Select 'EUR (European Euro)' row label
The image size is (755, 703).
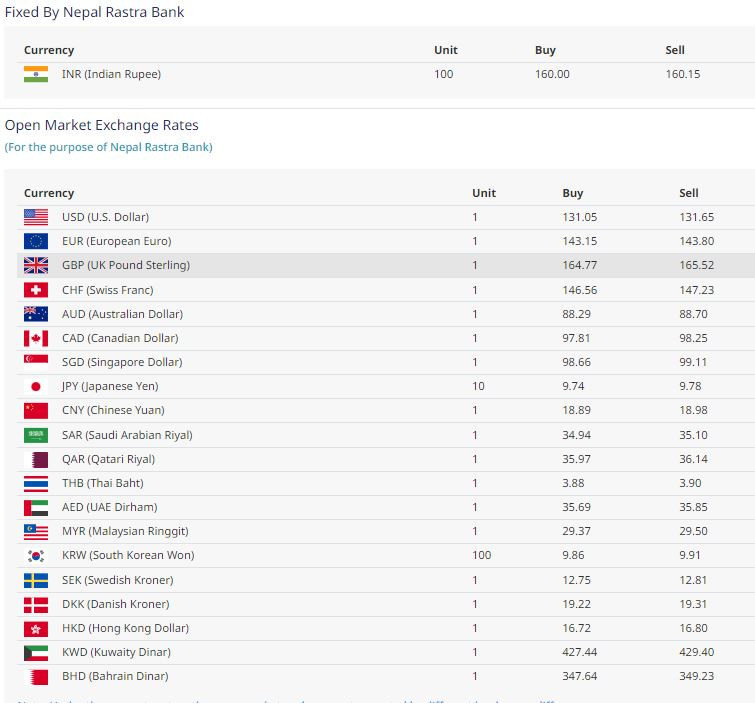(117, 241)
